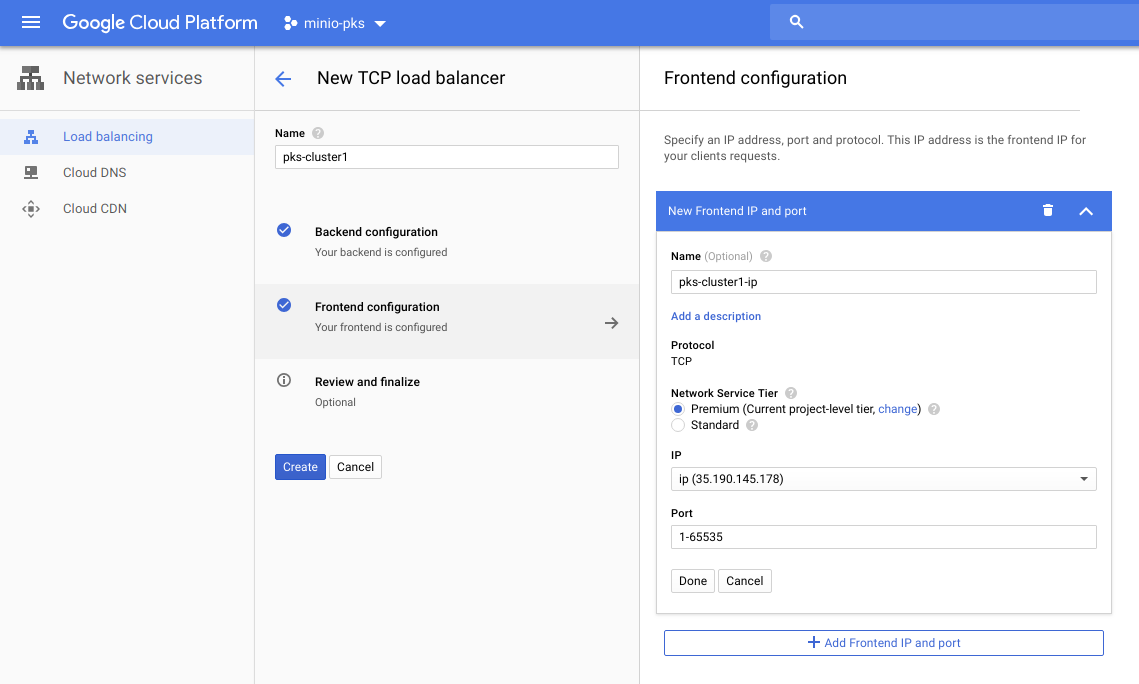Viewport: 1139px width, 684px height.
Task: Click the Network Service Tier help icon
Action: [791, 393]
